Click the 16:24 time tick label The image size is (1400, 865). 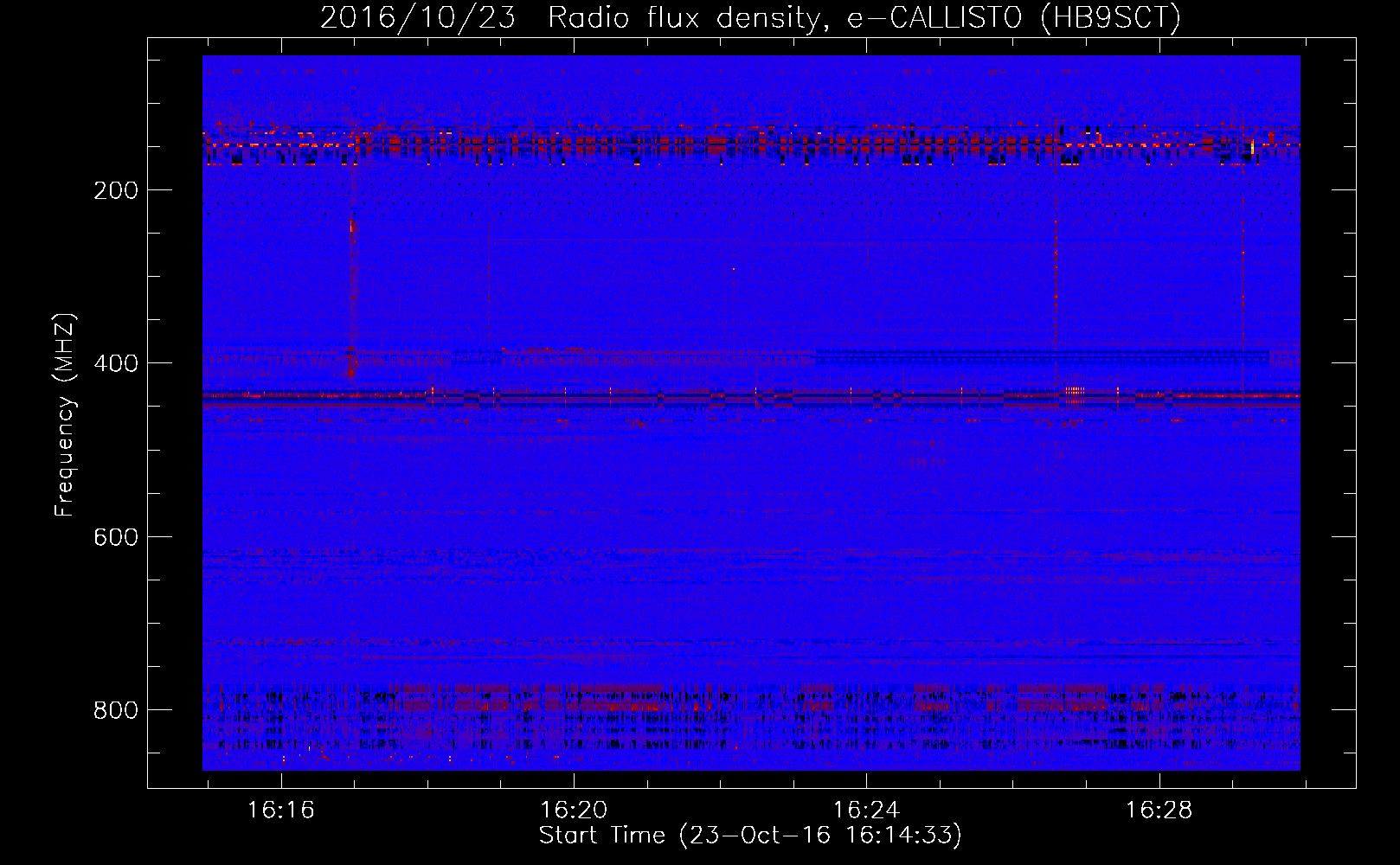click(866, 811)
